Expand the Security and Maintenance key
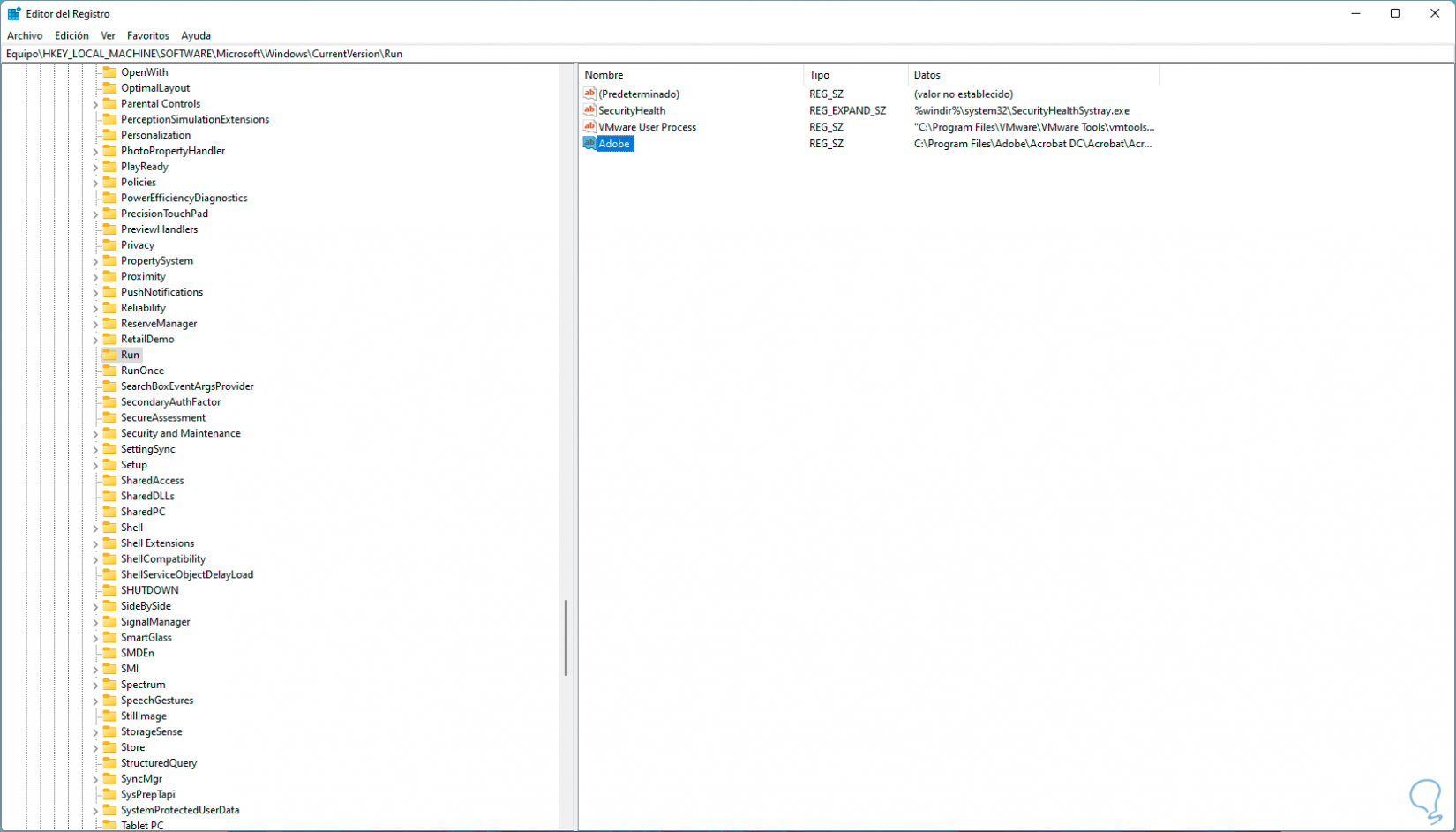 point(95,433)
